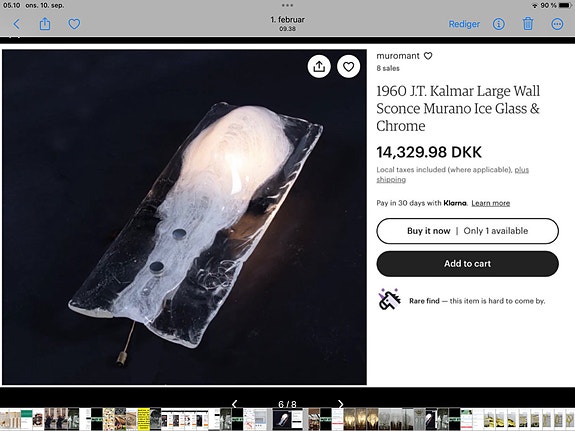Show the previous listing image with the left chevron

pos(235,404)
